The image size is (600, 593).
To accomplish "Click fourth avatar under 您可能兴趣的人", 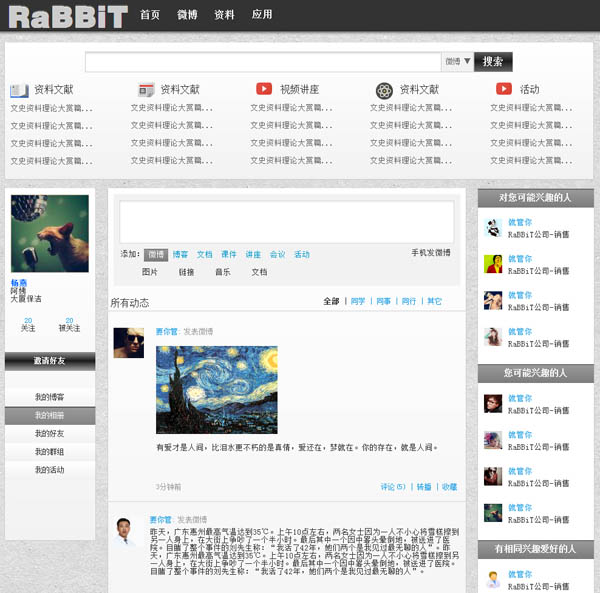I will [493, 513].
